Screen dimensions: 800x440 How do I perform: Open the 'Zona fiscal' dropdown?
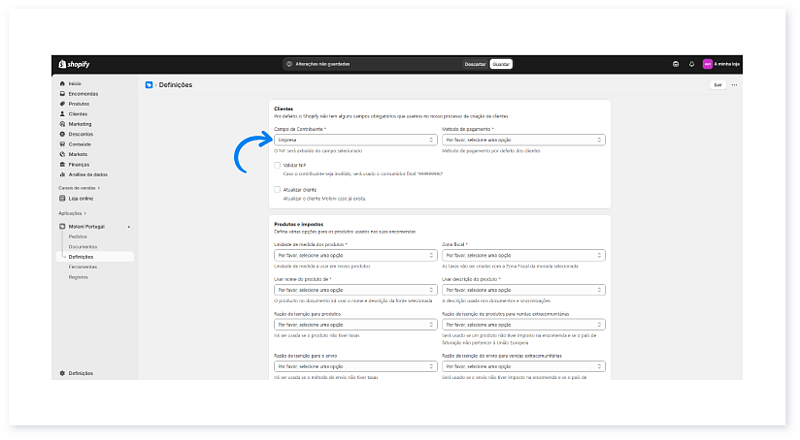[523, 255]
